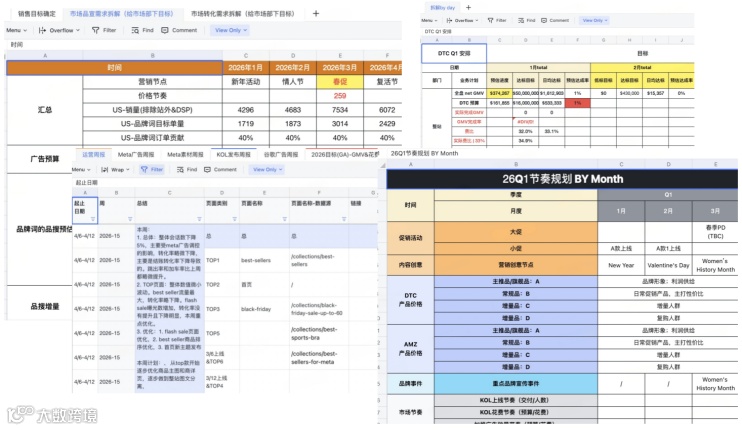Click the 新年活动 cell

[246, 82]
